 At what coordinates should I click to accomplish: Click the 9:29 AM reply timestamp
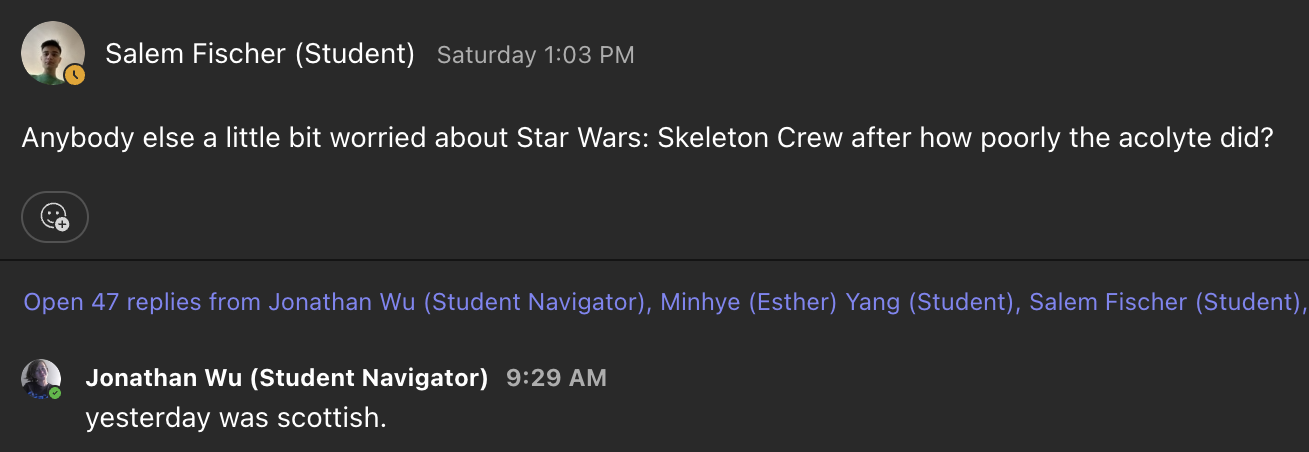(556, 378)
